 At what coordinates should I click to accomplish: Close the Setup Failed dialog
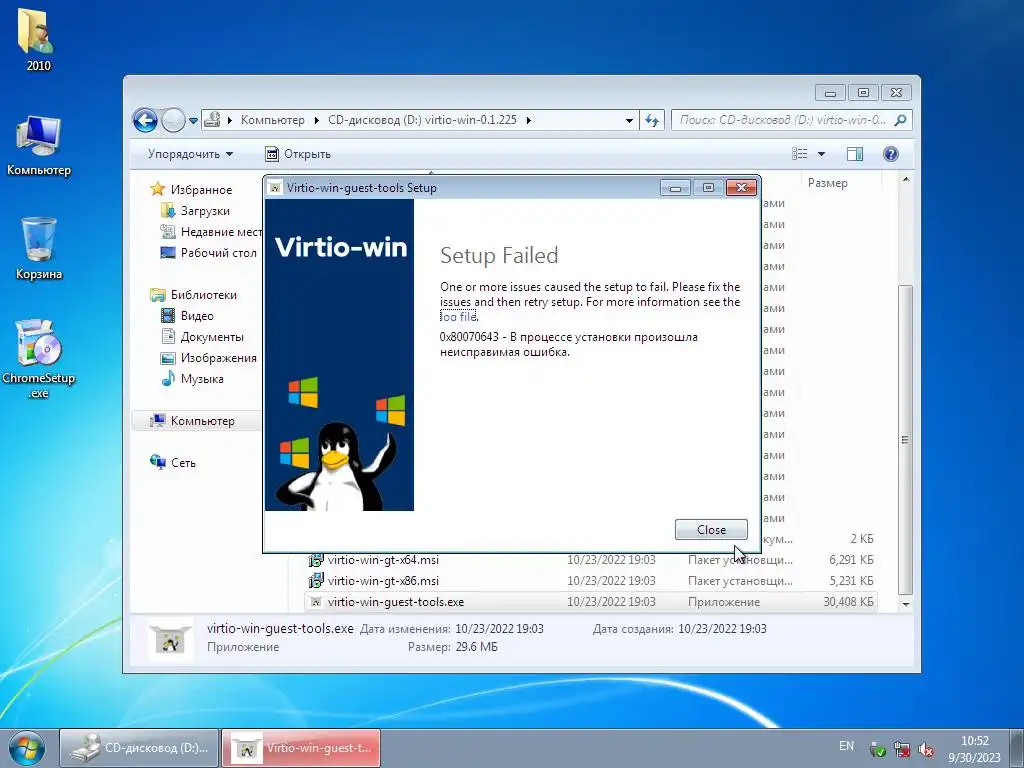(711, 530)
